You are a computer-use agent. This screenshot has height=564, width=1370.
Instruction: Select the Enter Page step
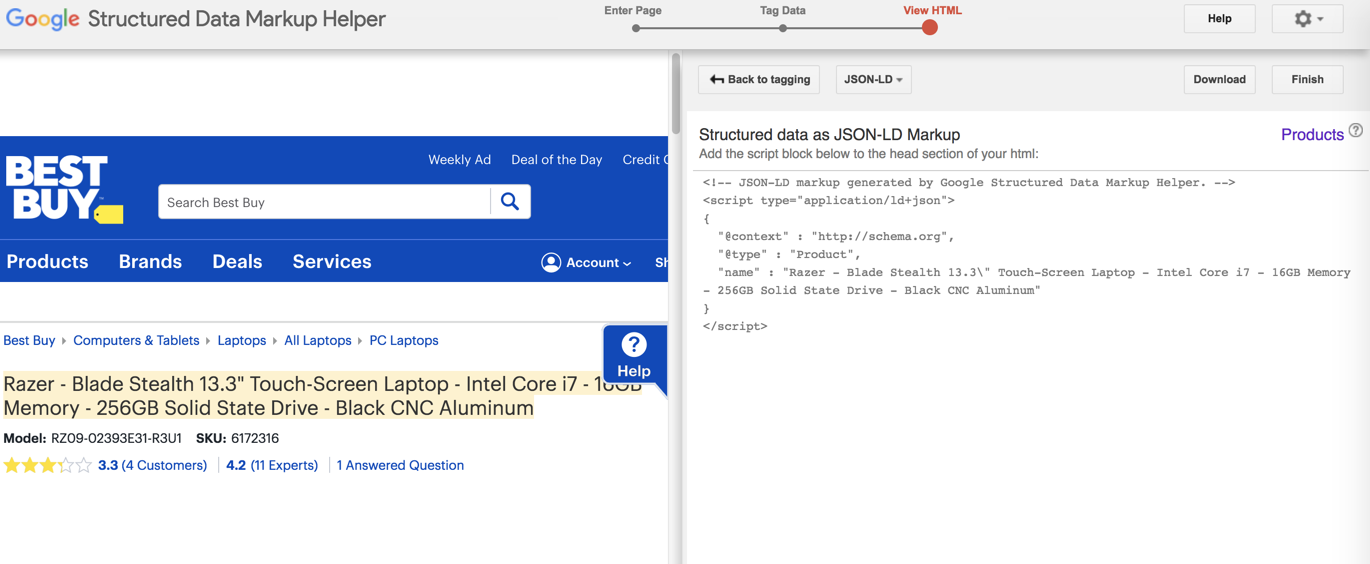pos(636,28)
